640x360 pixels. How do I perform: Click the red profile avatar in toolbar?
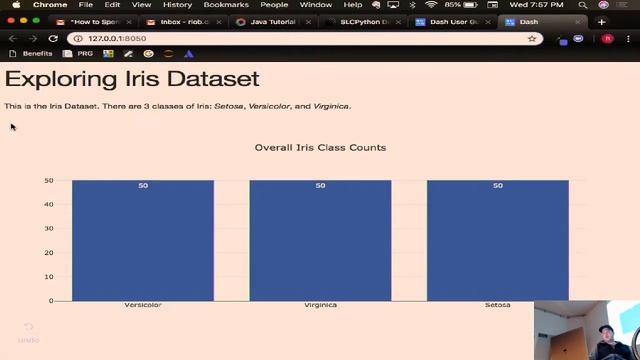(x=607, y=38)
